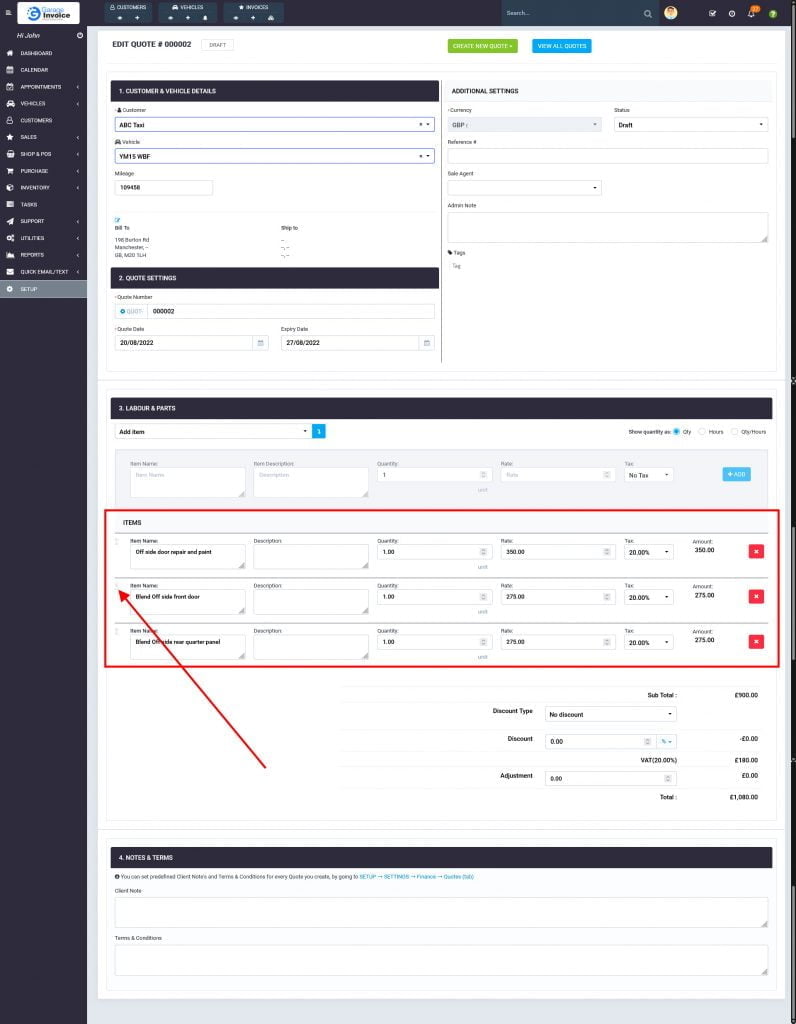Click the user avatar in top bar

[671, 13]
